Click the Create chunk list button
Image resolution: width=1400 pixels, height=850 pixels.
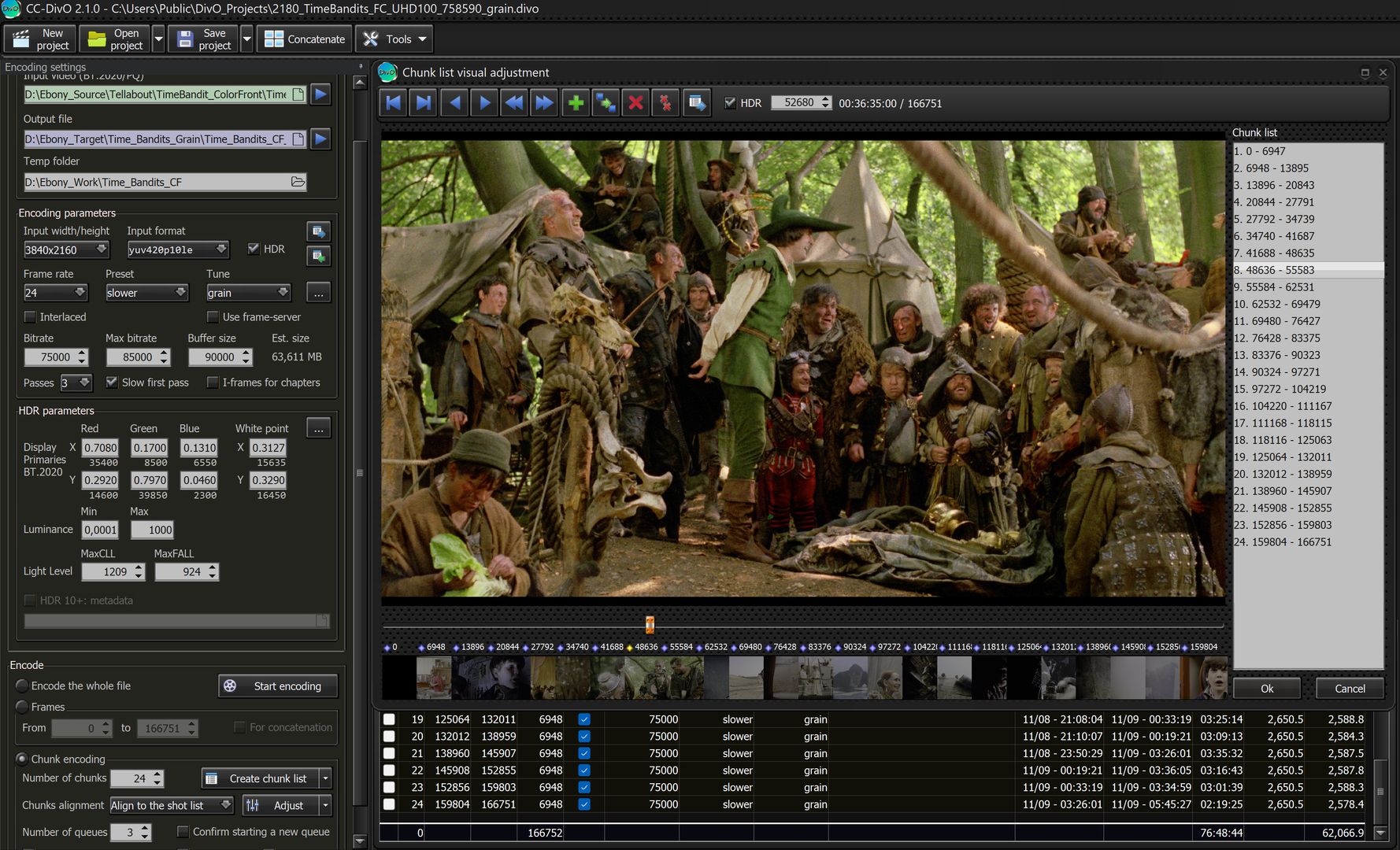(261, 779)
